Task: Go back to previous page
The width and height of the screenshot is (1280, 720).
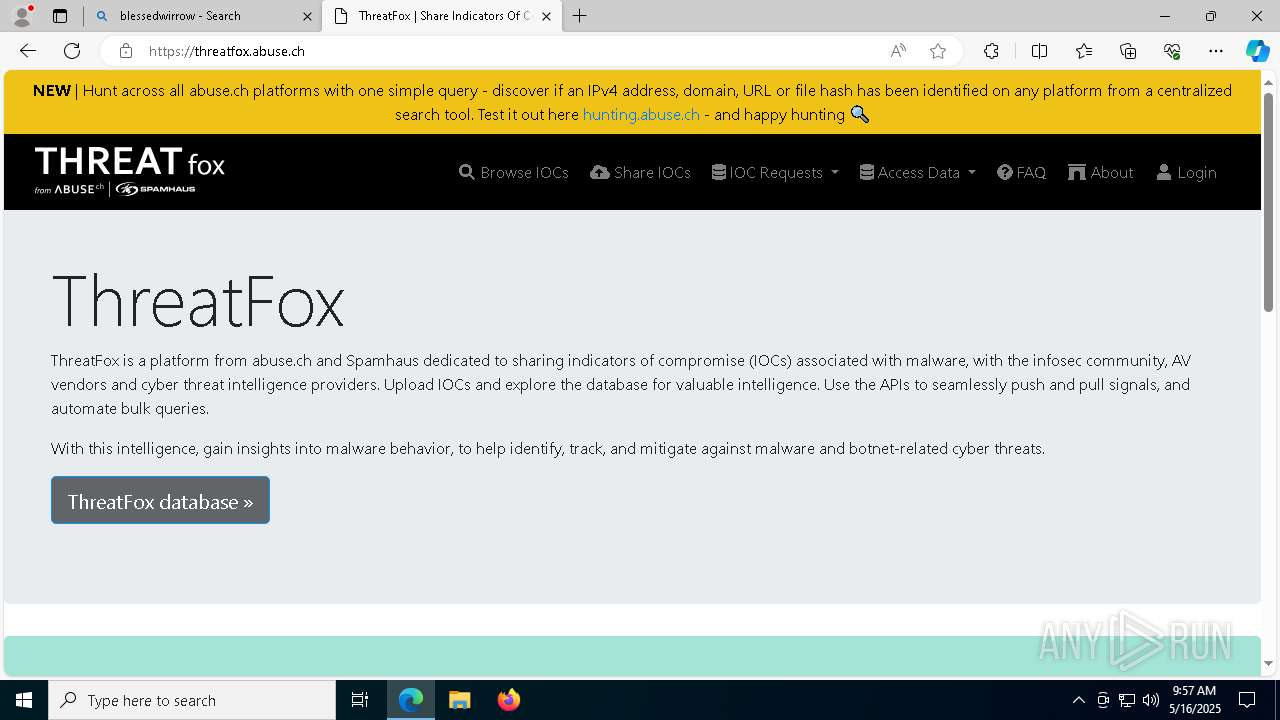Action: pos(28,51)
